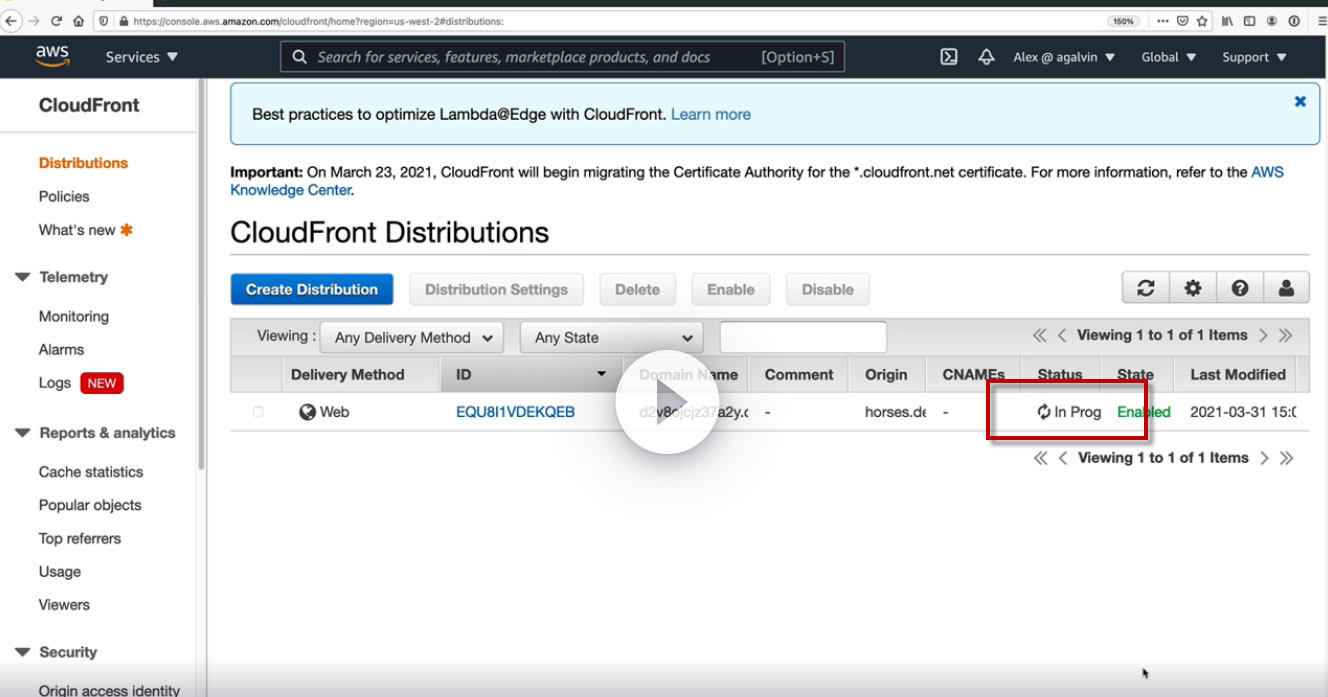The width and height of the screenshot is (1328, 697).
Task: Close the Lambda@Edge best practices banner
Action: (1300, 101)
